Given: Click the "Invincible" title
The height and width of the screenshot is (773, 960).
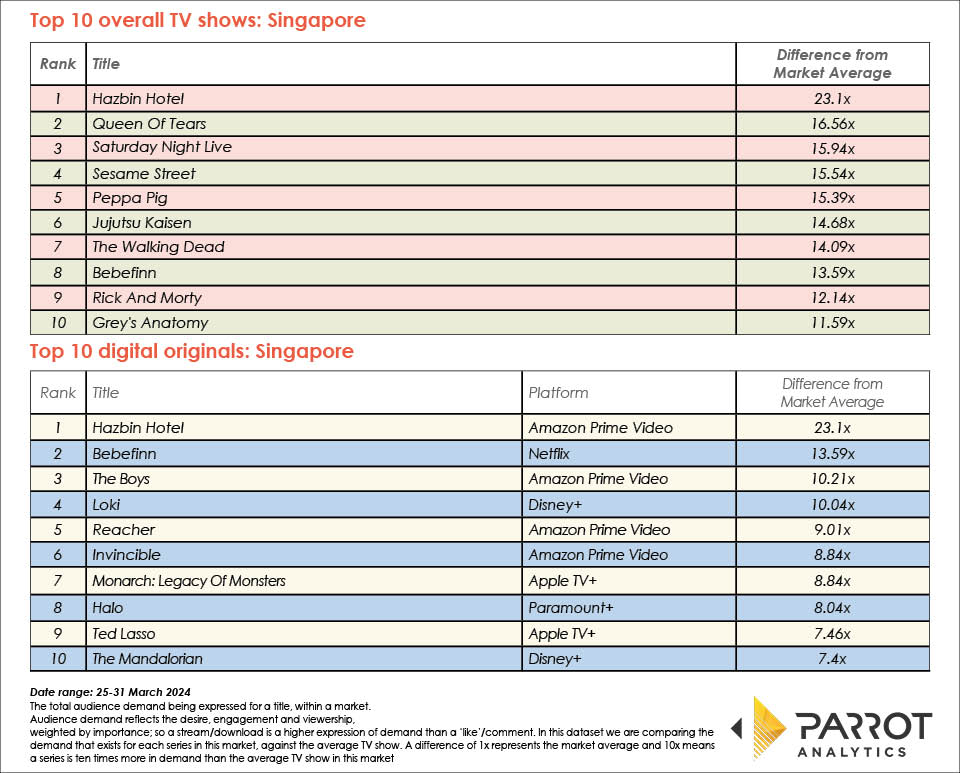Looking at the screenshot, I should point(126,555).
